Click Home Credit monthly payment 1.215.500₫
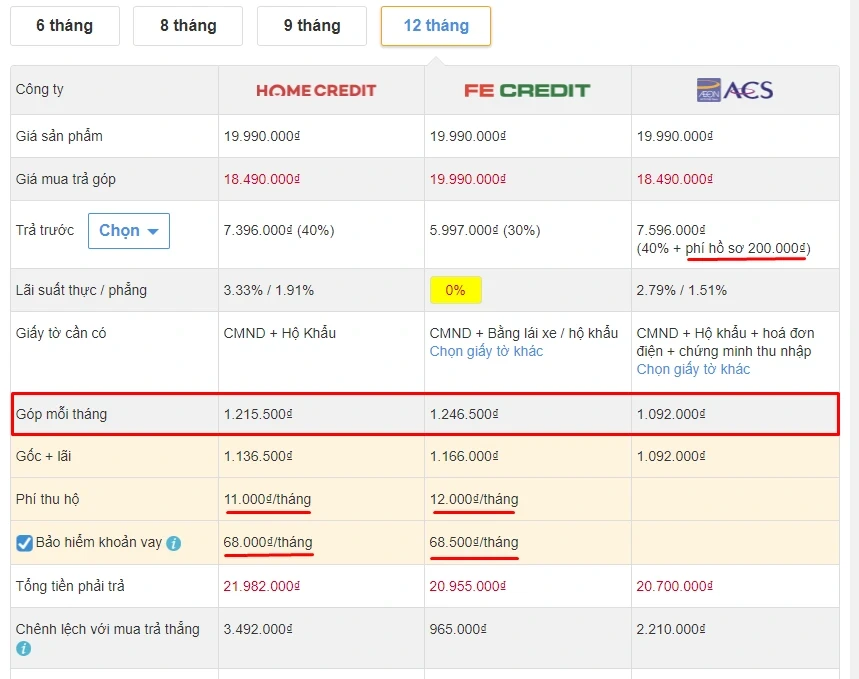Screen dimensions: 859x679 (x=258, y=414)
